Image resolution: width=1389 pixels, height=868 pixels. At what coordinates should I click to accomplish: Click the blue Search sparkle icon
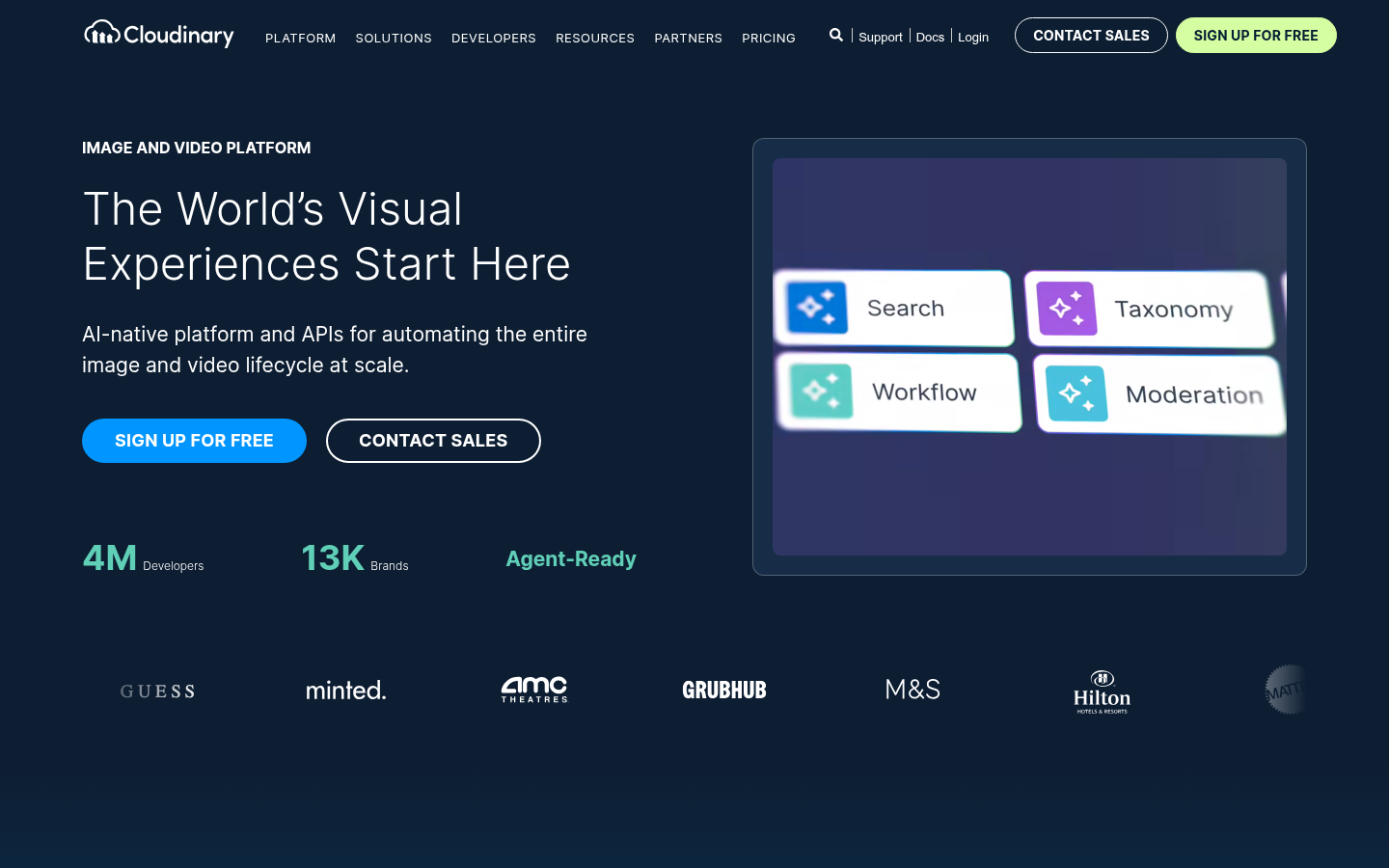pos(817,308)
